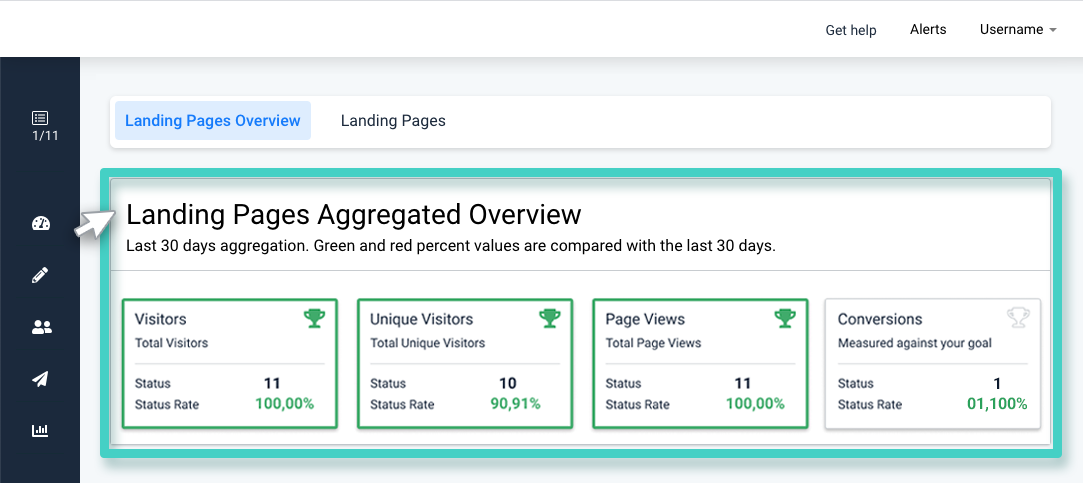Click the status value 11 on Page Views card
The image size is (1083, 483).
coord(742,383)
